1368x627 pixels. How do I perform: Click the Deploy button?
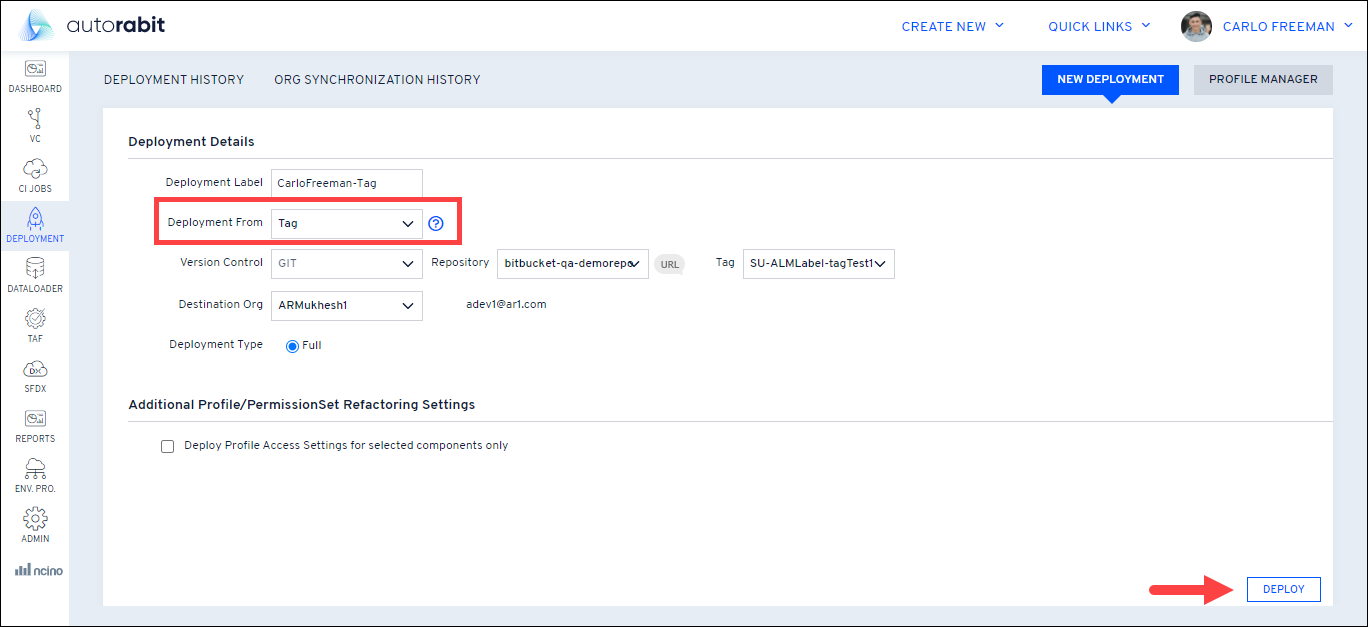pyautogui.click(x=1283, y=590)
